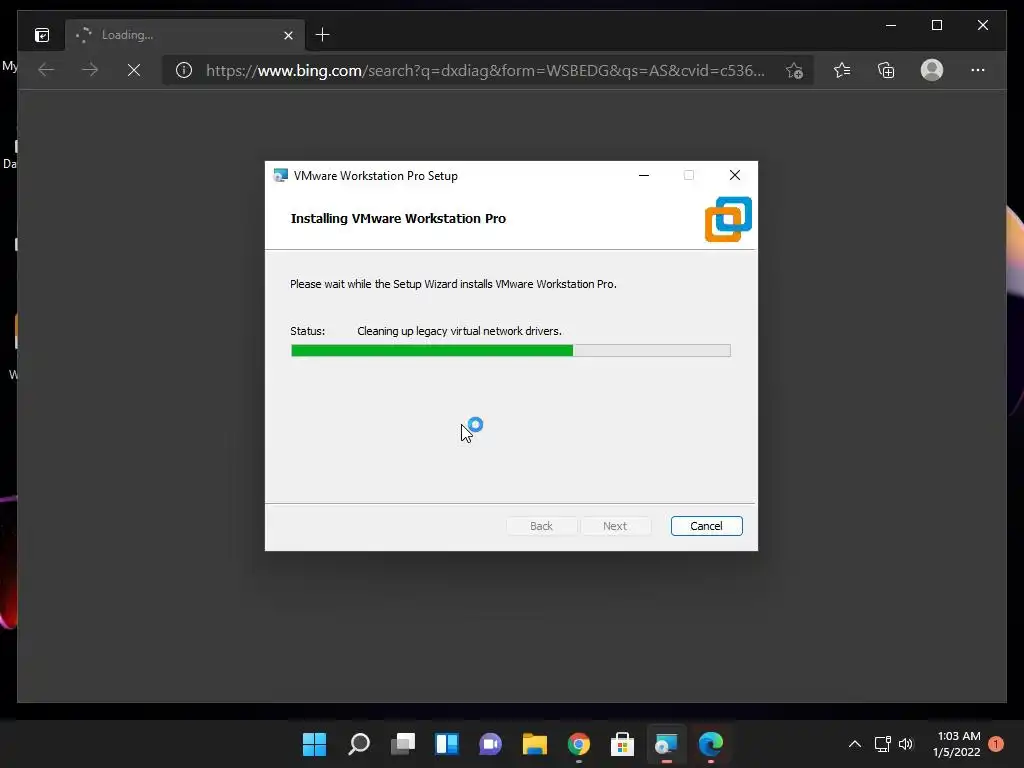Image resolution: width=1024 pixels, height=768 pixels.
Task: Click the 'Installing VMware Workstation Pro' heading
Action: tap(398, 219)
